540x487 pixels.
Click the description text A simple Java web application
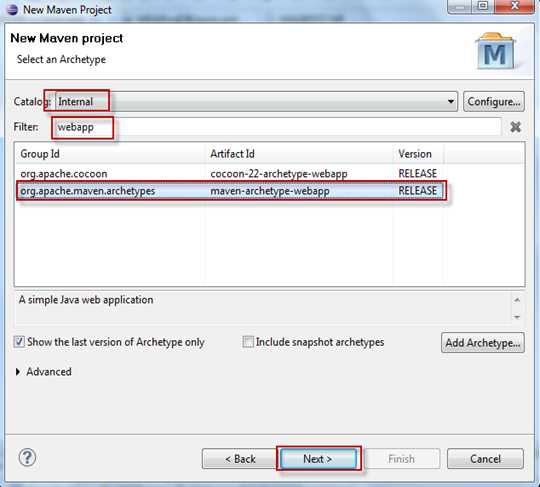point(86,300)
